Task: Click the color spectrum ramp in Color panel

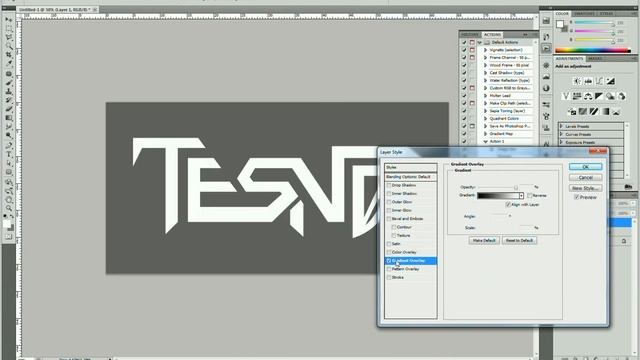Action: (593, 51)
